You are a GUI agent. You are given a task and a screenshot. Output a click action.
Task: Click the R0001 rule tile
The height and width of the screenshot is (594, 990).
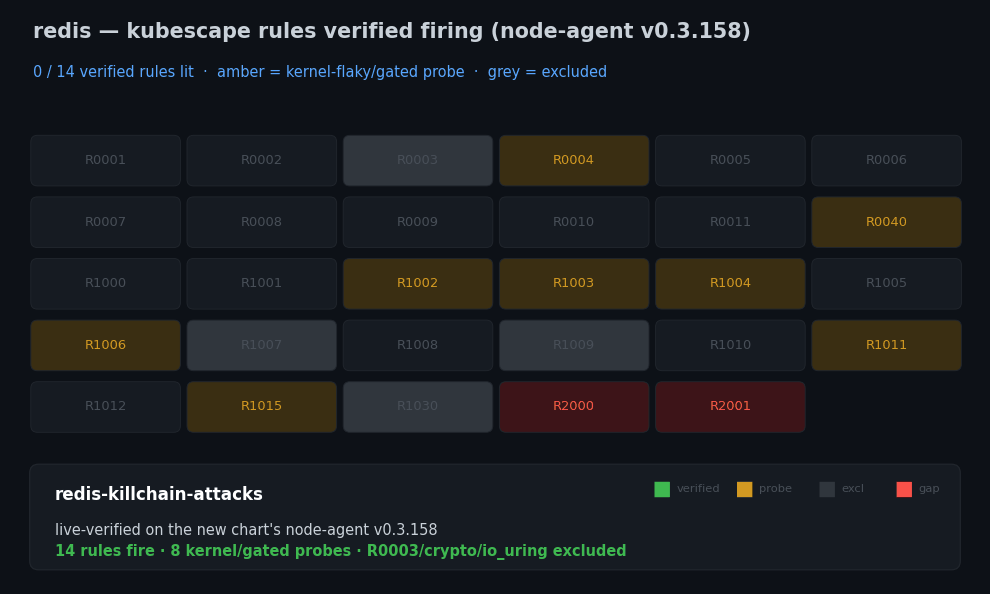pyautogui.click(x=105, y=160)
